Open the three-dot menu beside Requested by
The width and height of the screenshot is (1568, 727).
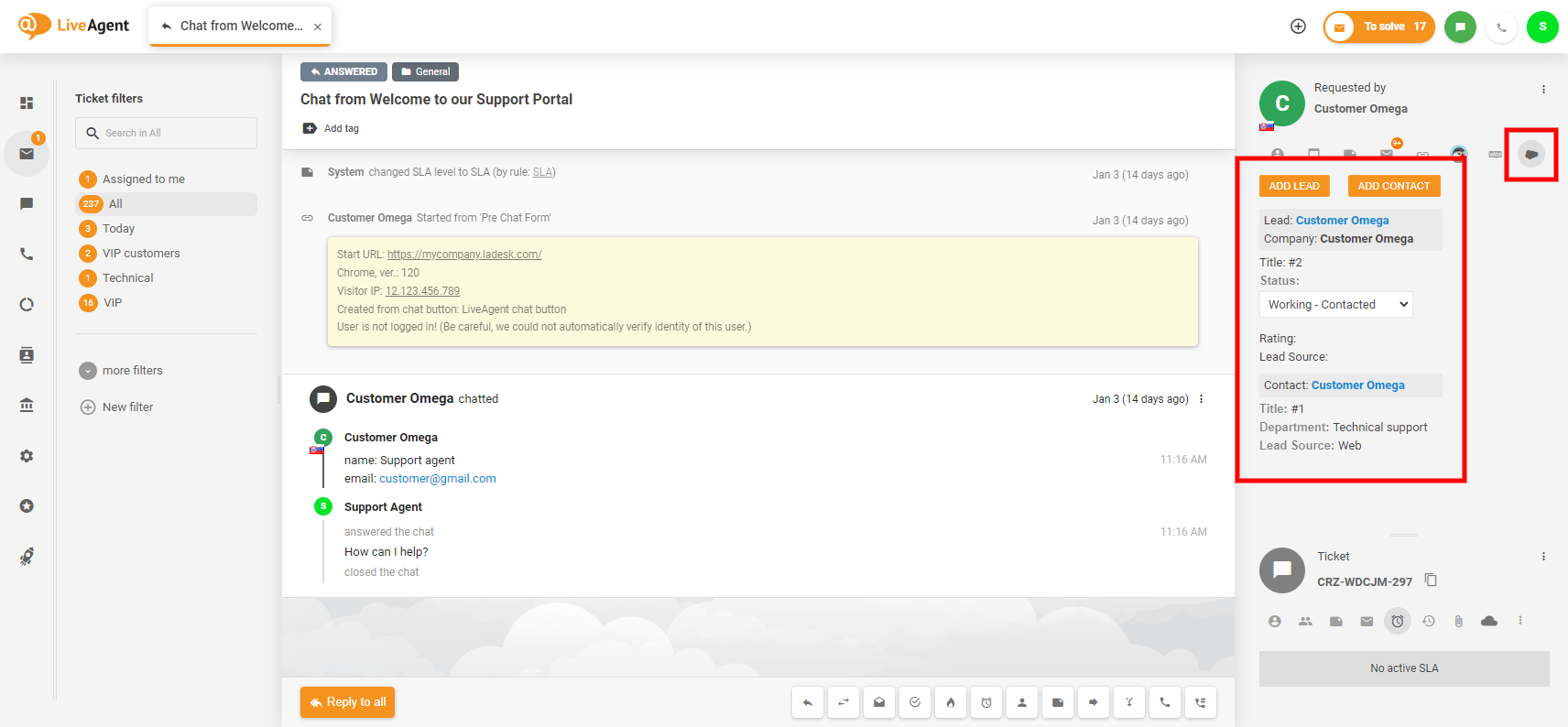pos(1543,90)
